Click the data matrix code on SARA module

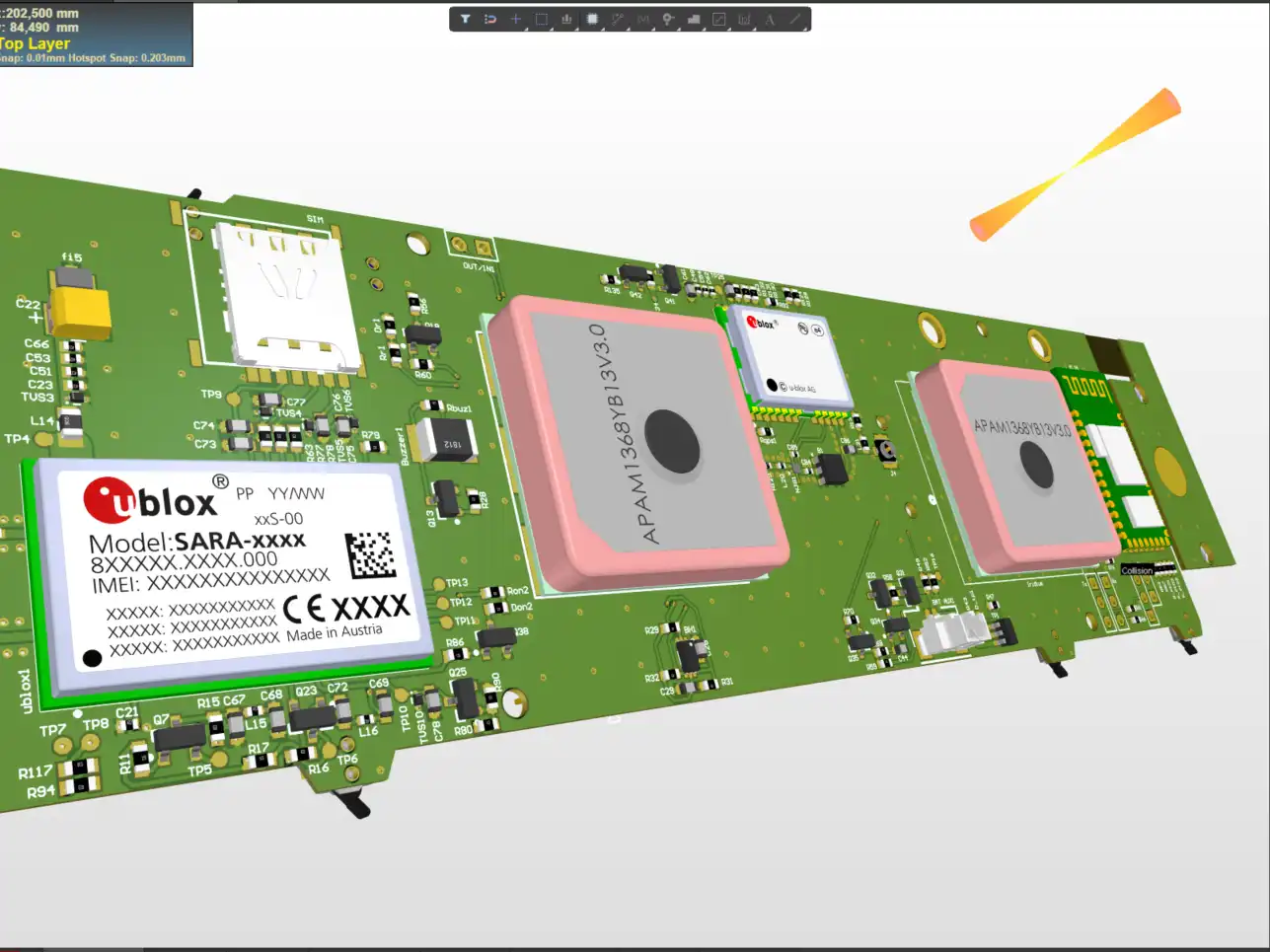point(371,555)
